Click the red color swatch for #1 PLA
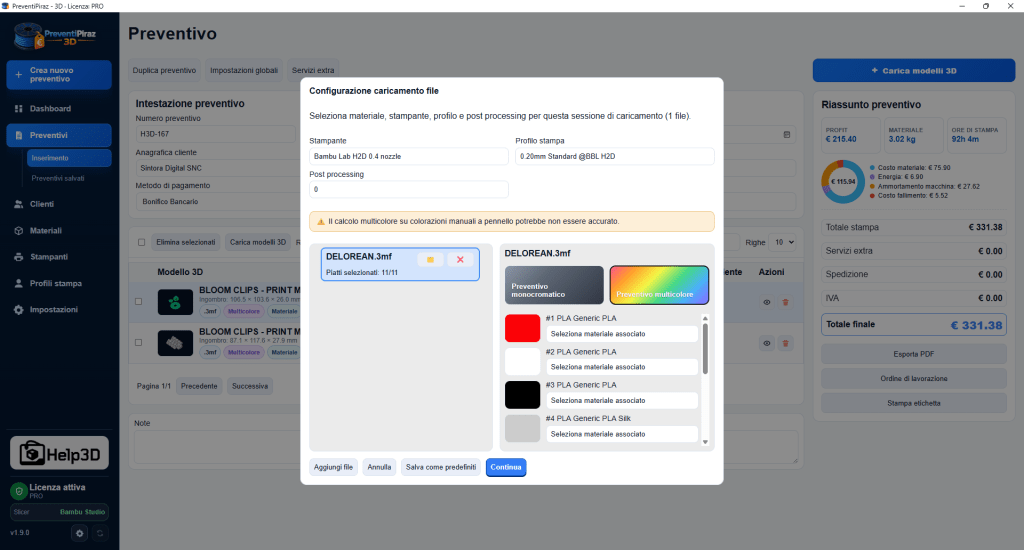Viewport: 1024px width, 550px height. click(x=522, y=328)
